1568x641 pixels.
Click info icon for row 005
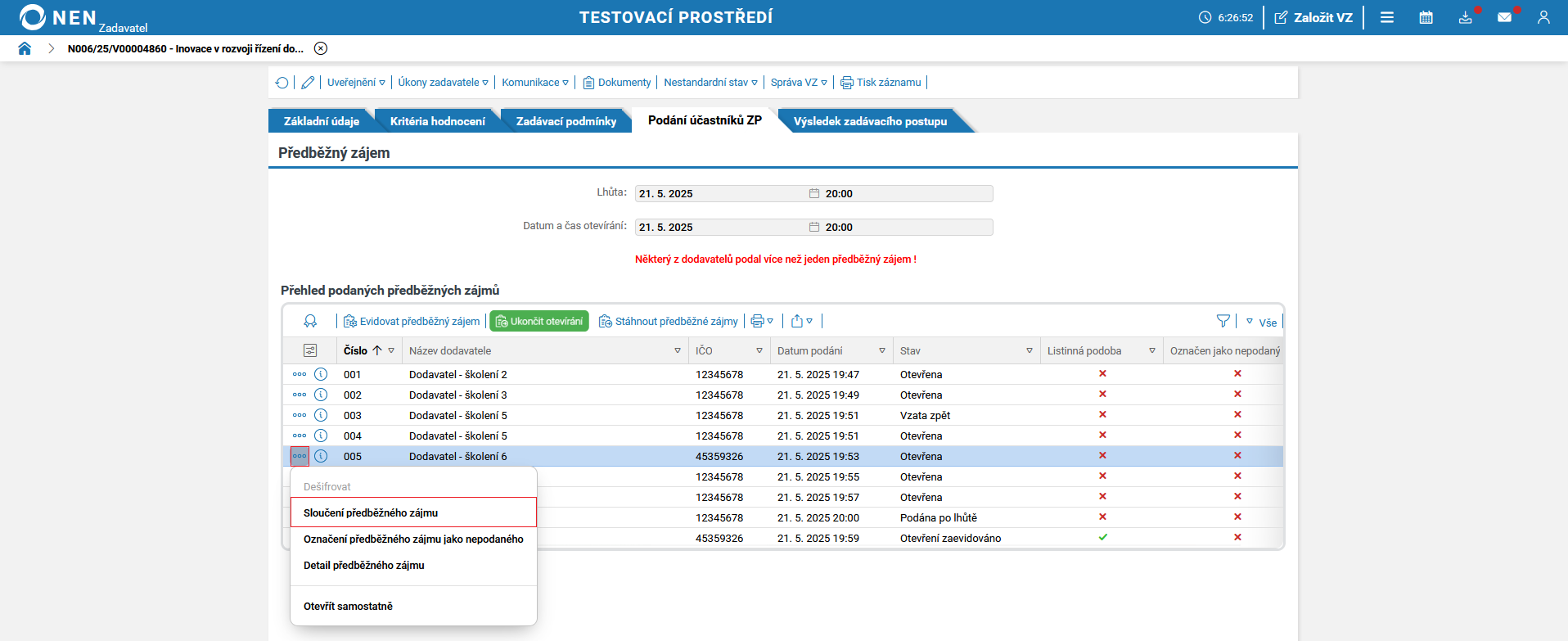click(x=321, y=456)
